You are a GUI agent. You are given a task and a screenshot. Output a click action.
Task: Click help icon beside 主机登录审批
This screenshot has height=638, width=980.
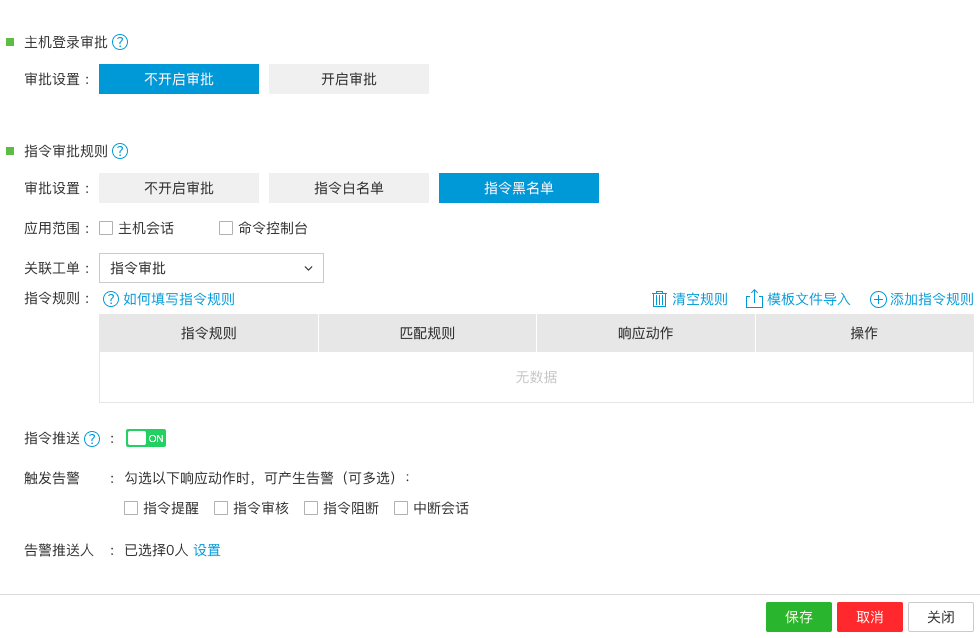(x=120, y=42)
